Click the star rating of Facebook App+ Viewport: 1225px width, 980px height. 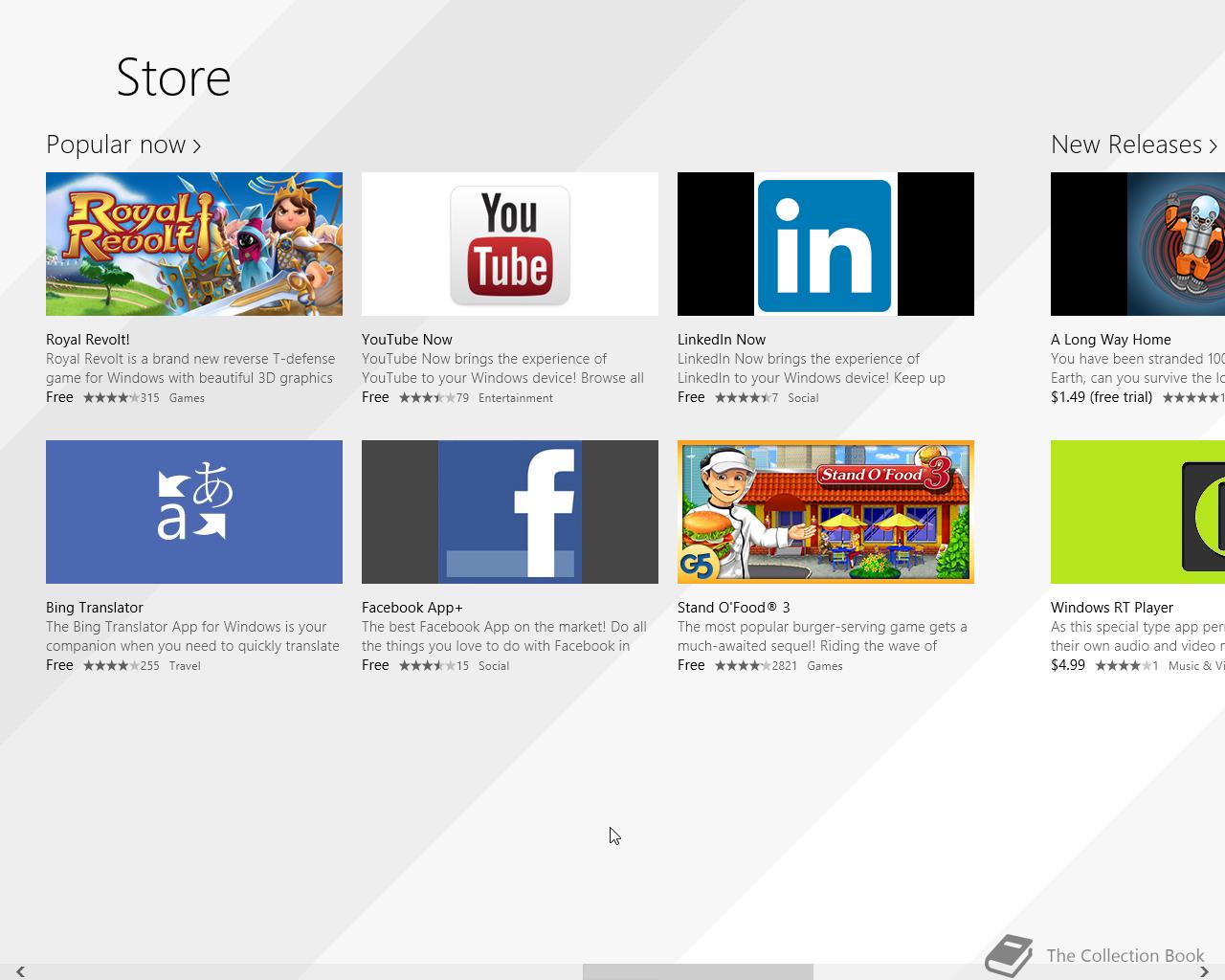427,666
